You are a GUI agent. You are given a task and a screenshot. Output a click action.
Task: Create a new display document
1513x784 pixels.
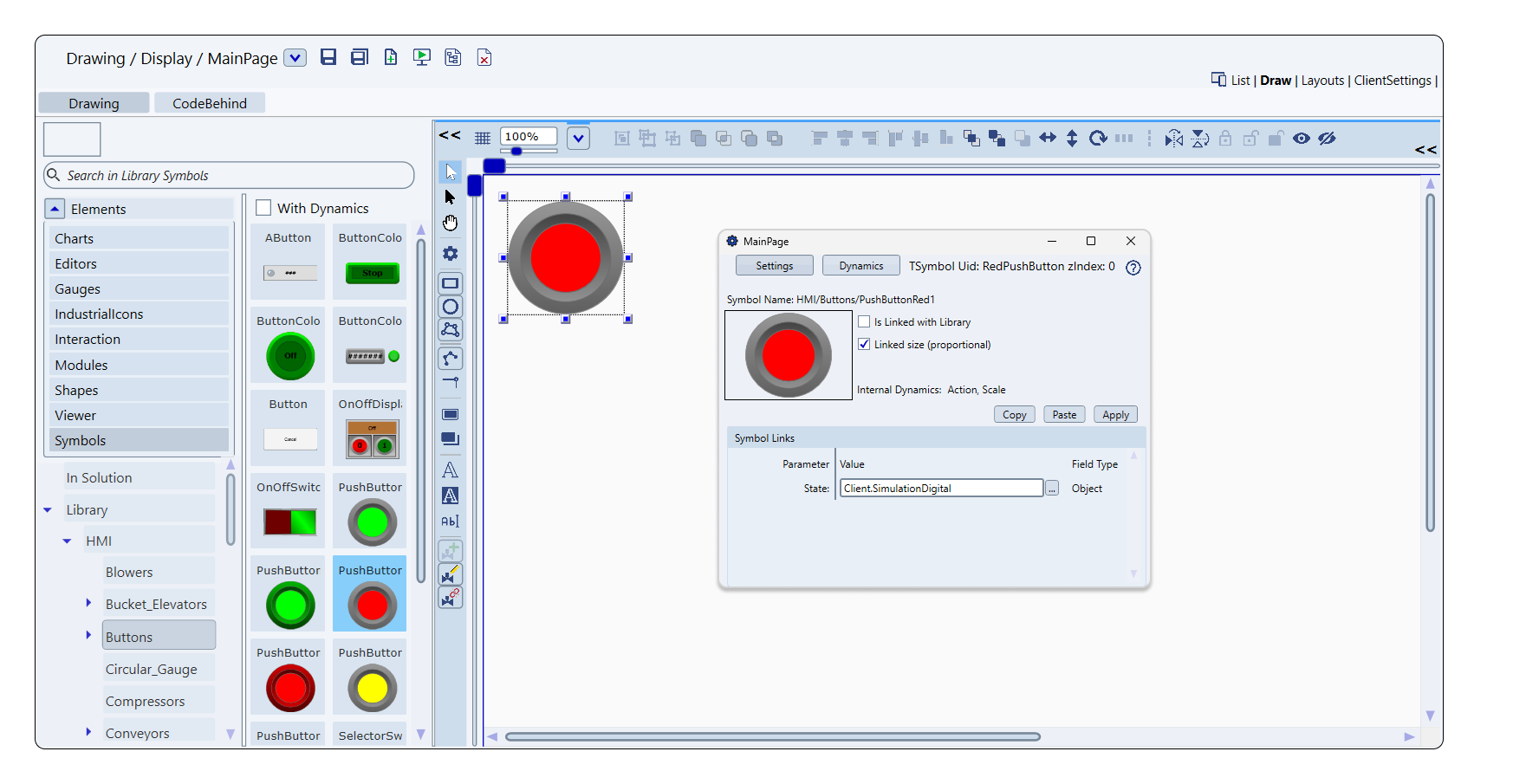pyautogui.click(x=391, y=57)
